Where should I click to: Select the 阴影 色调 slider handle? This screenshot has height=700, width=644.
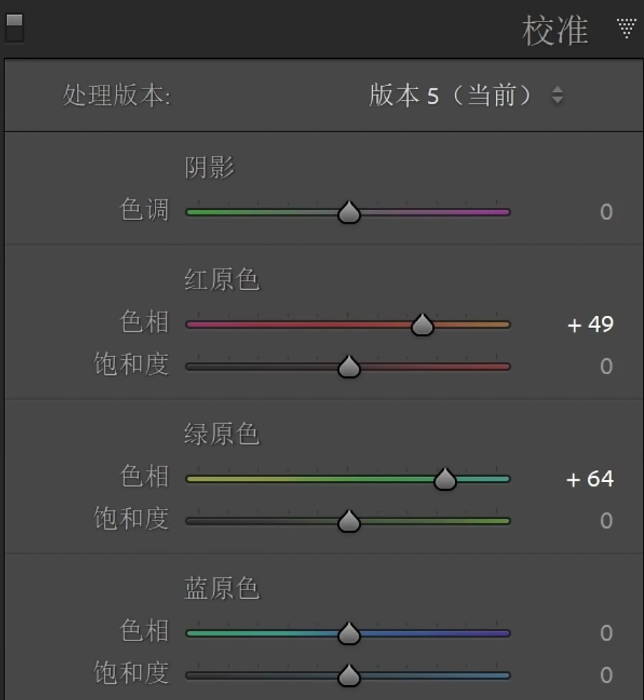(349, 212)
